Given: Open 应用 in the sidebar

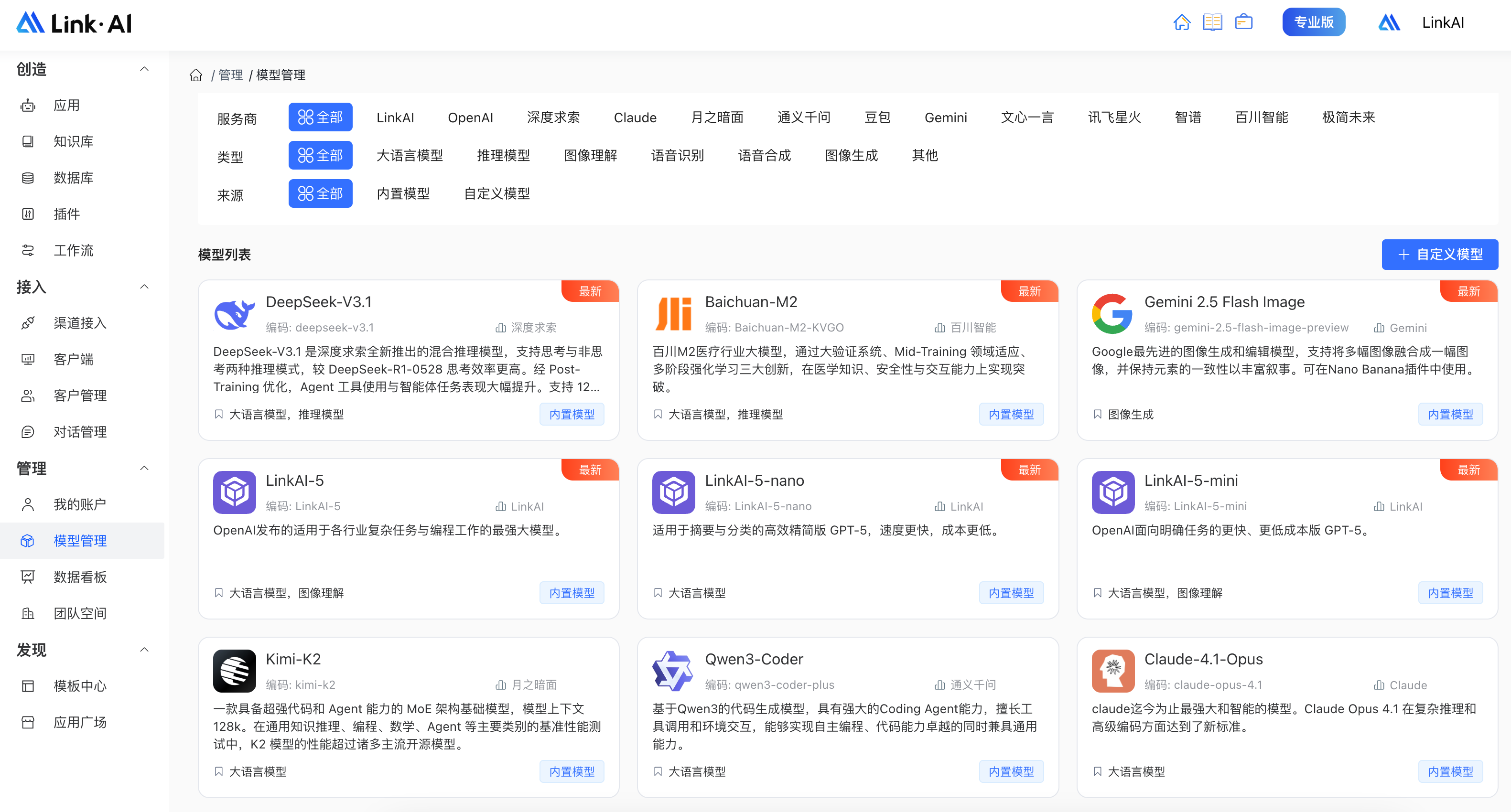Looking at the screenshot, I should [x=82, y=106].
